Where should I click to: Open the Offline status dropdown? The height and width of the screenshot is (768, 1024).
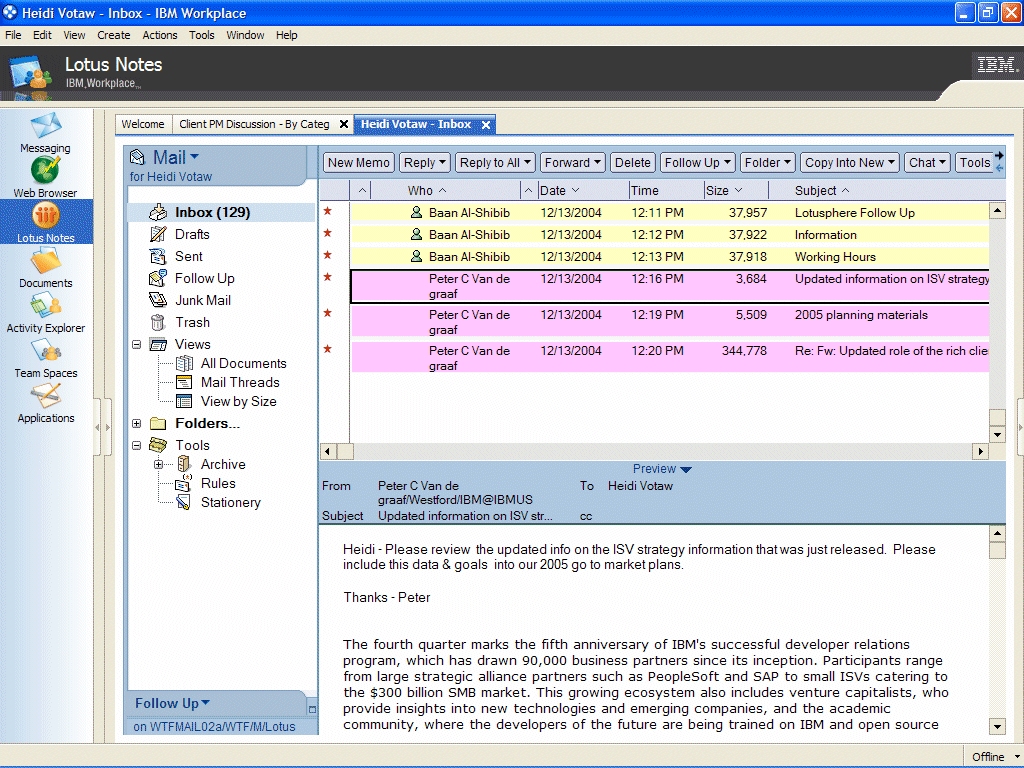tap(1017, 756)
